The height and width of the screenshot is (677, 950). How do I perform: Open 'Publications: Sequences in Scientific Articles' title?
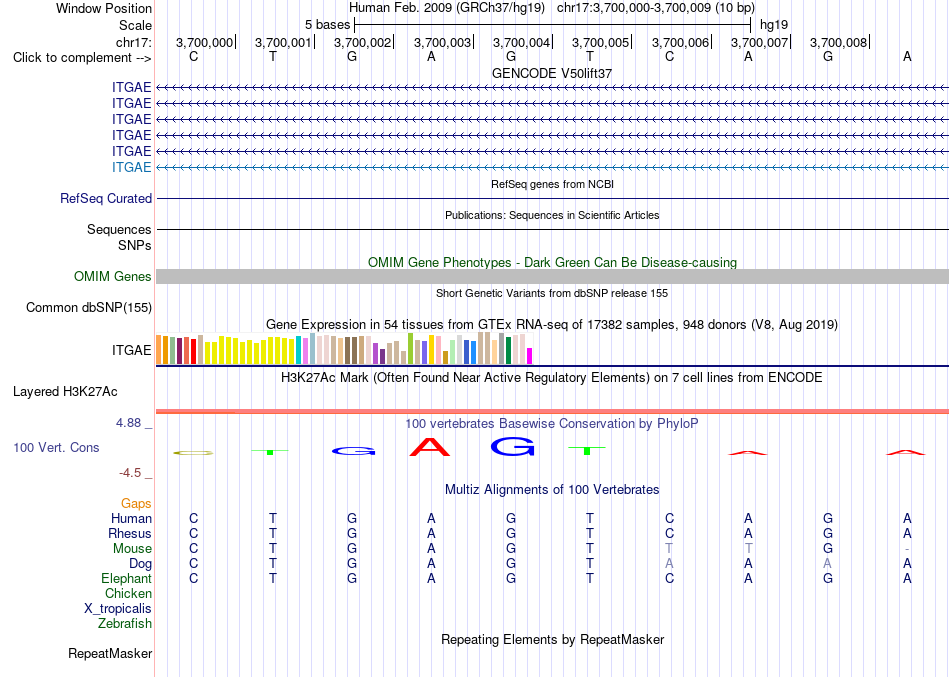552,215
